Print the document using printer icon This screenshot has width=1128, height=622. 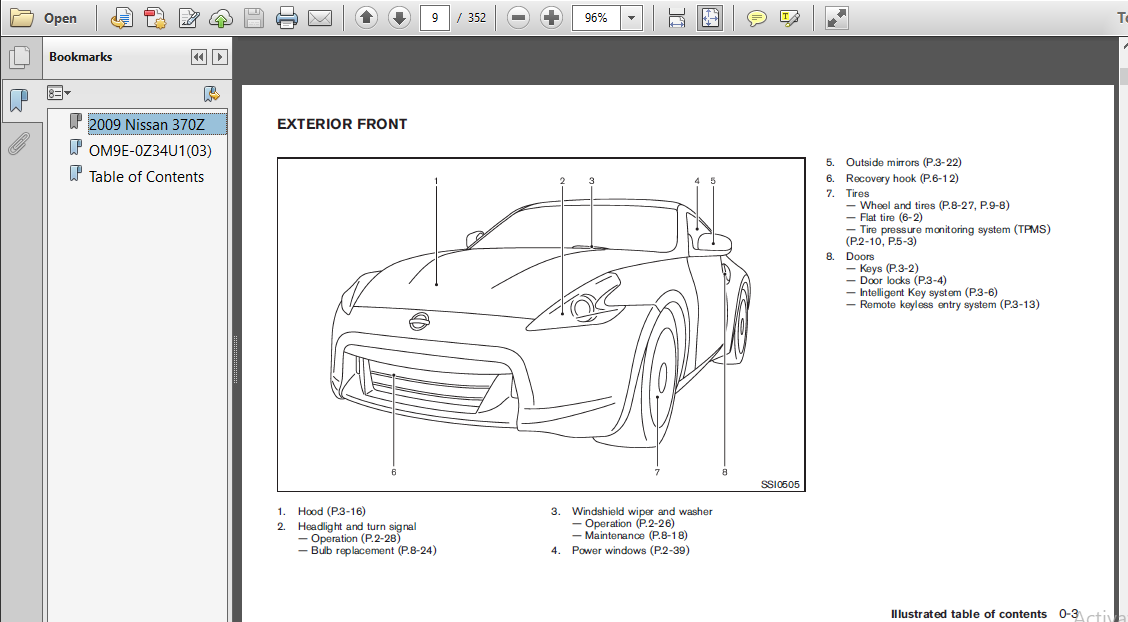tap(286, 18)
